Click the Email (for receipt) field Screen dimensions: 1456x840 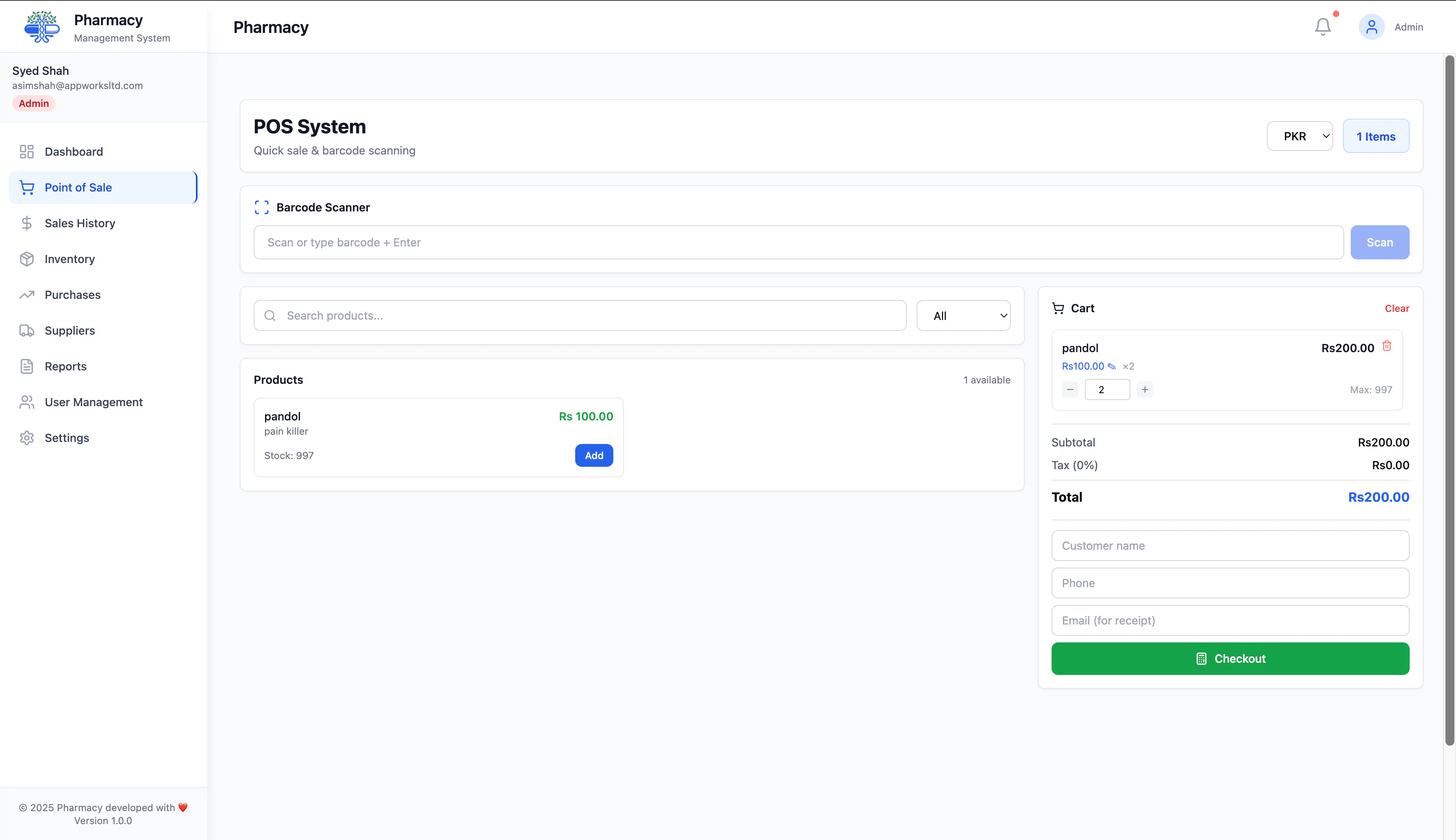[x=1230, y=621]
